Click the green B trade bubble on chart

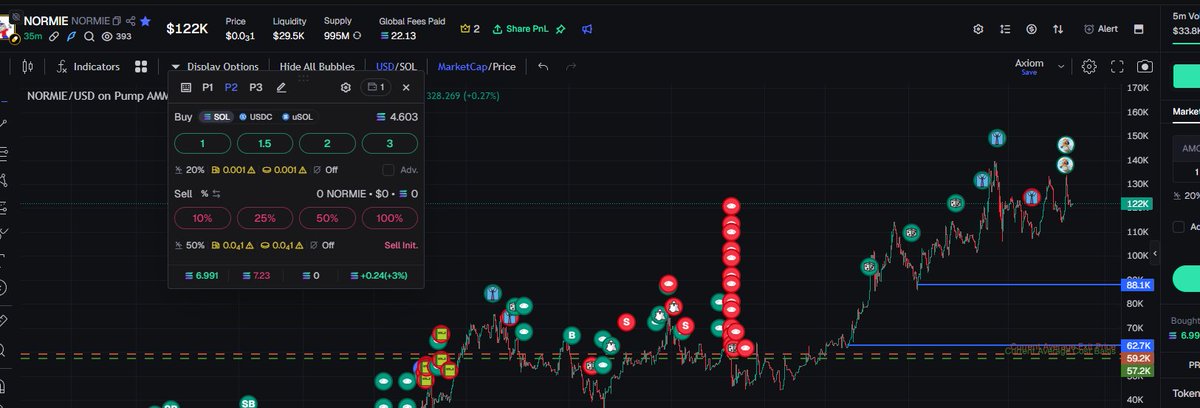(572, 334)
